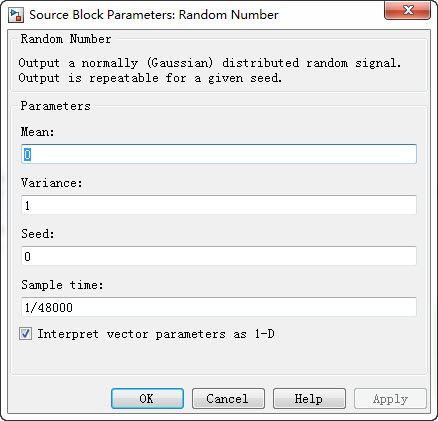
Task: Click the dialog title 'Source Block Parameters: Random Number'
Action: [154, 15]
